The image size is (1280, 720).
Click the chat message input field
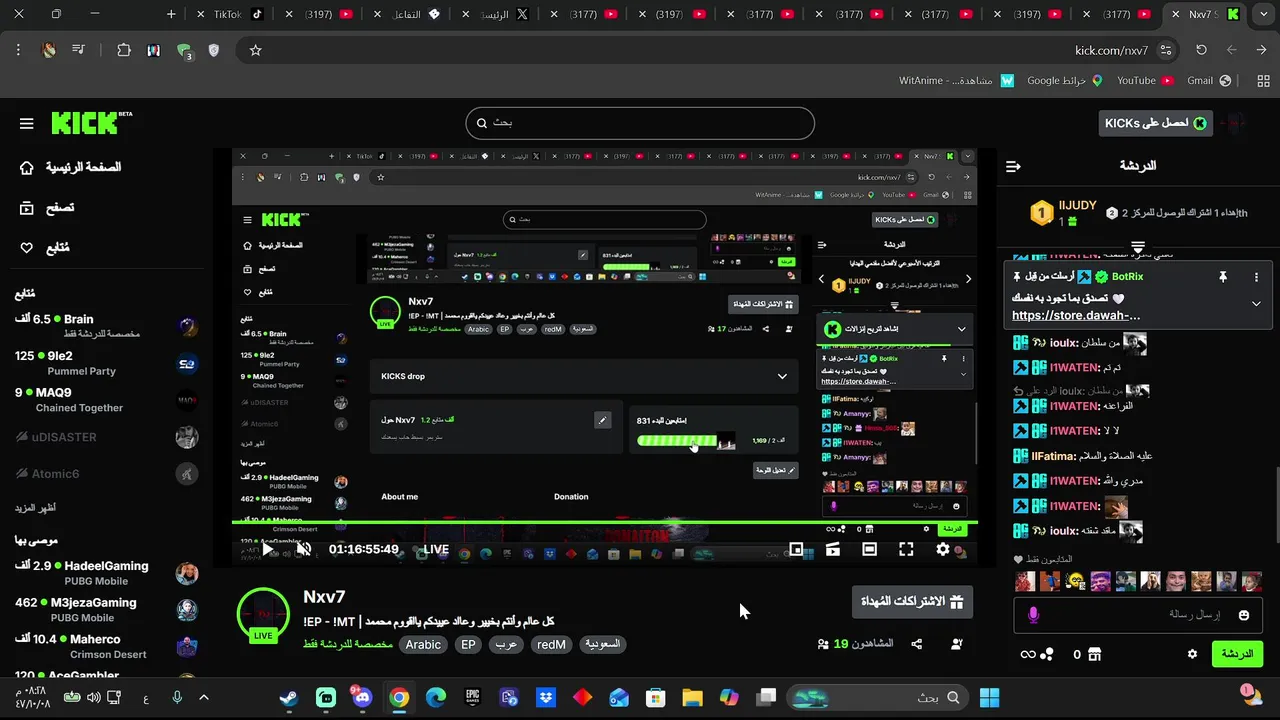1138,615
